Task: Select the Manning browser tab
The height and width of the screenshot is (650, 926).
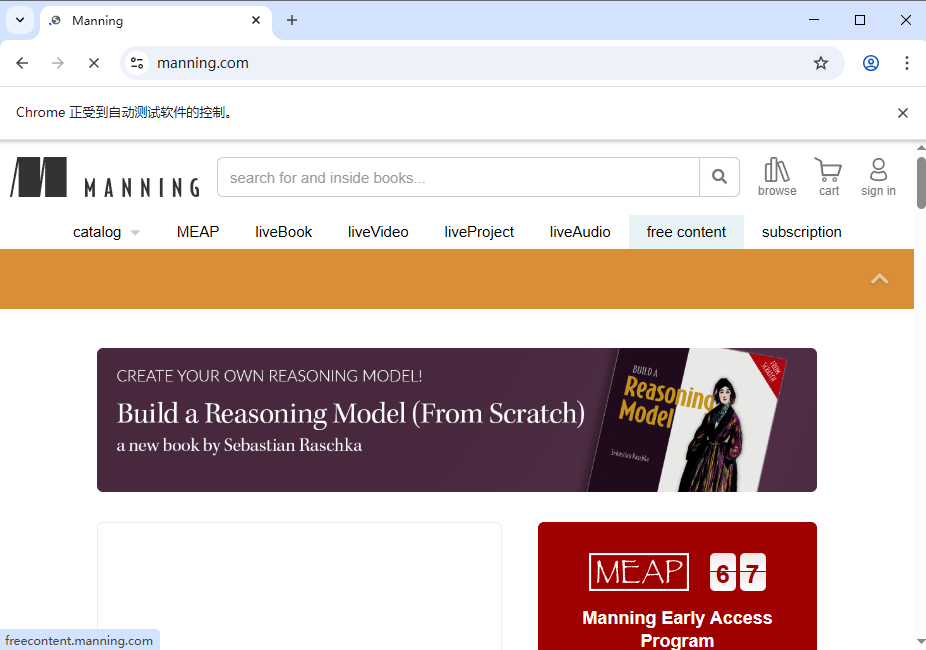Action: (156, 21)
